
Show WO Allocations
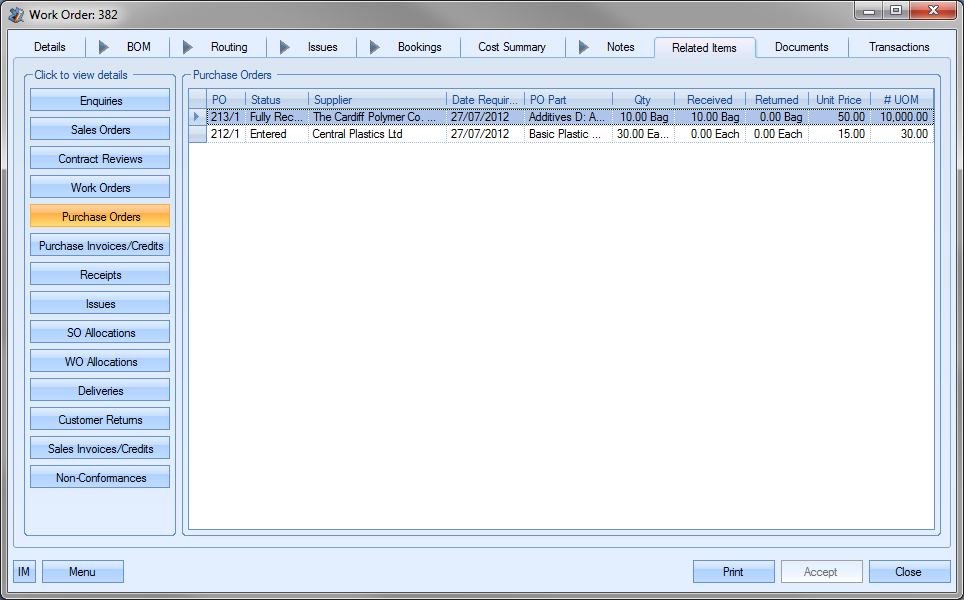(100, 362)
